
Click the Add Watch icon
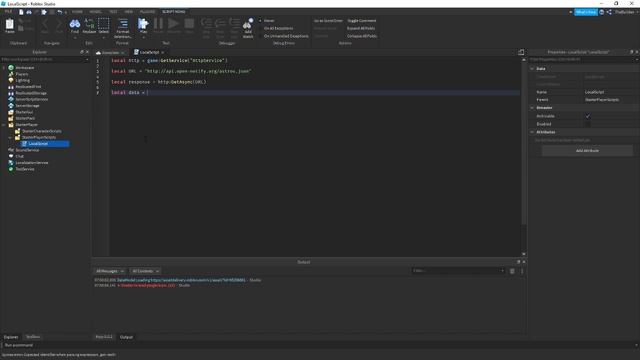(248, 27)
